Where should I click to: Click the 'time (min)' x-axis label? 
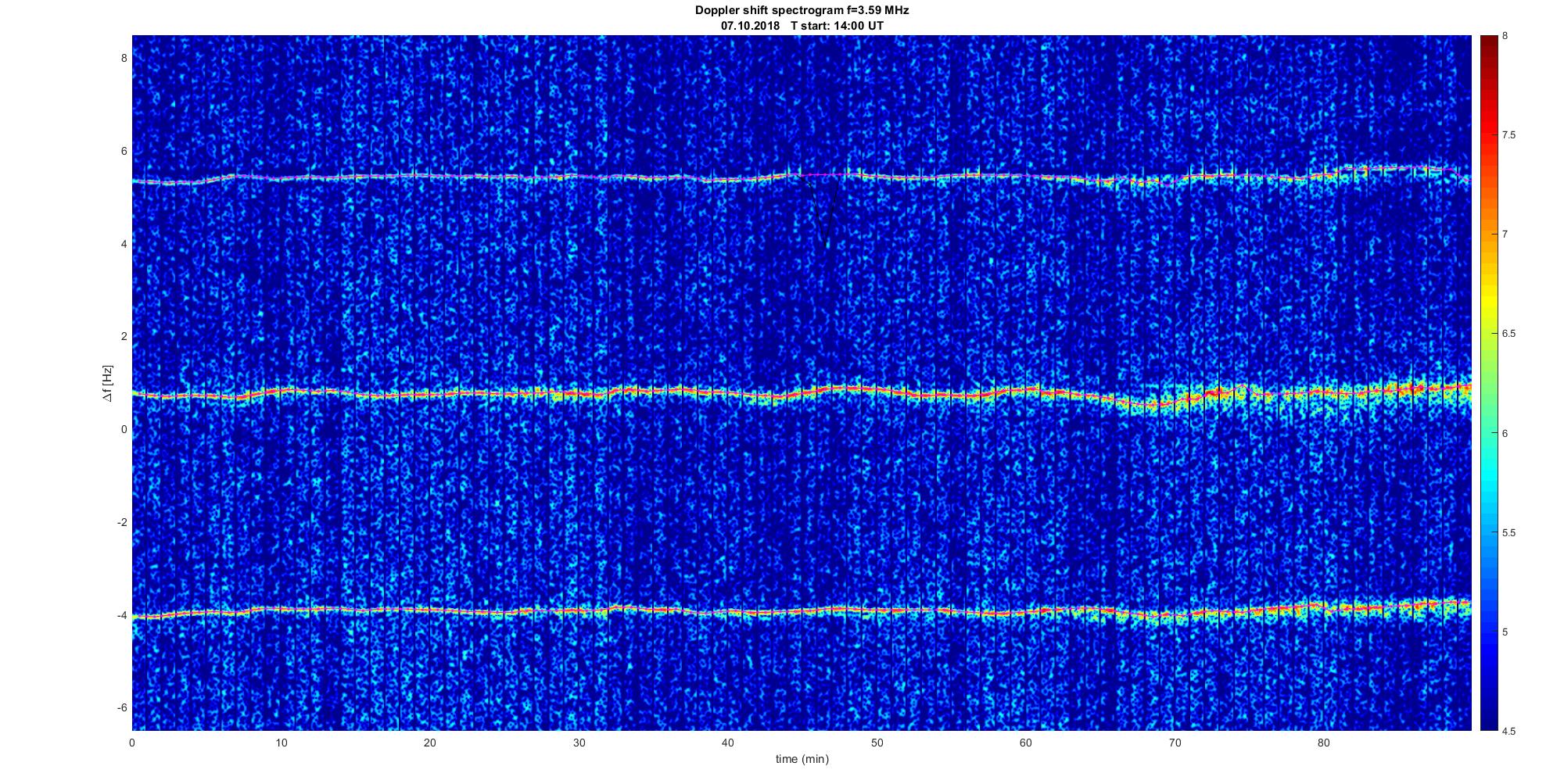pyautogui.click(x=802, y=759)
